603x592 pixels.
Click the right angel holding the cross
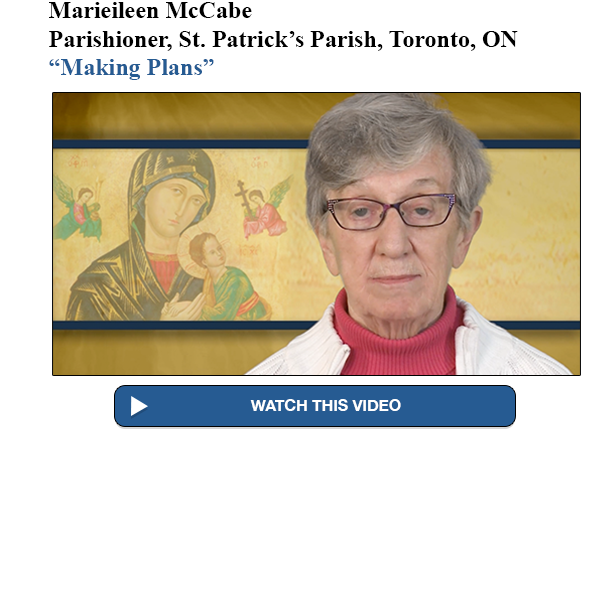click(x=264, y=208)
